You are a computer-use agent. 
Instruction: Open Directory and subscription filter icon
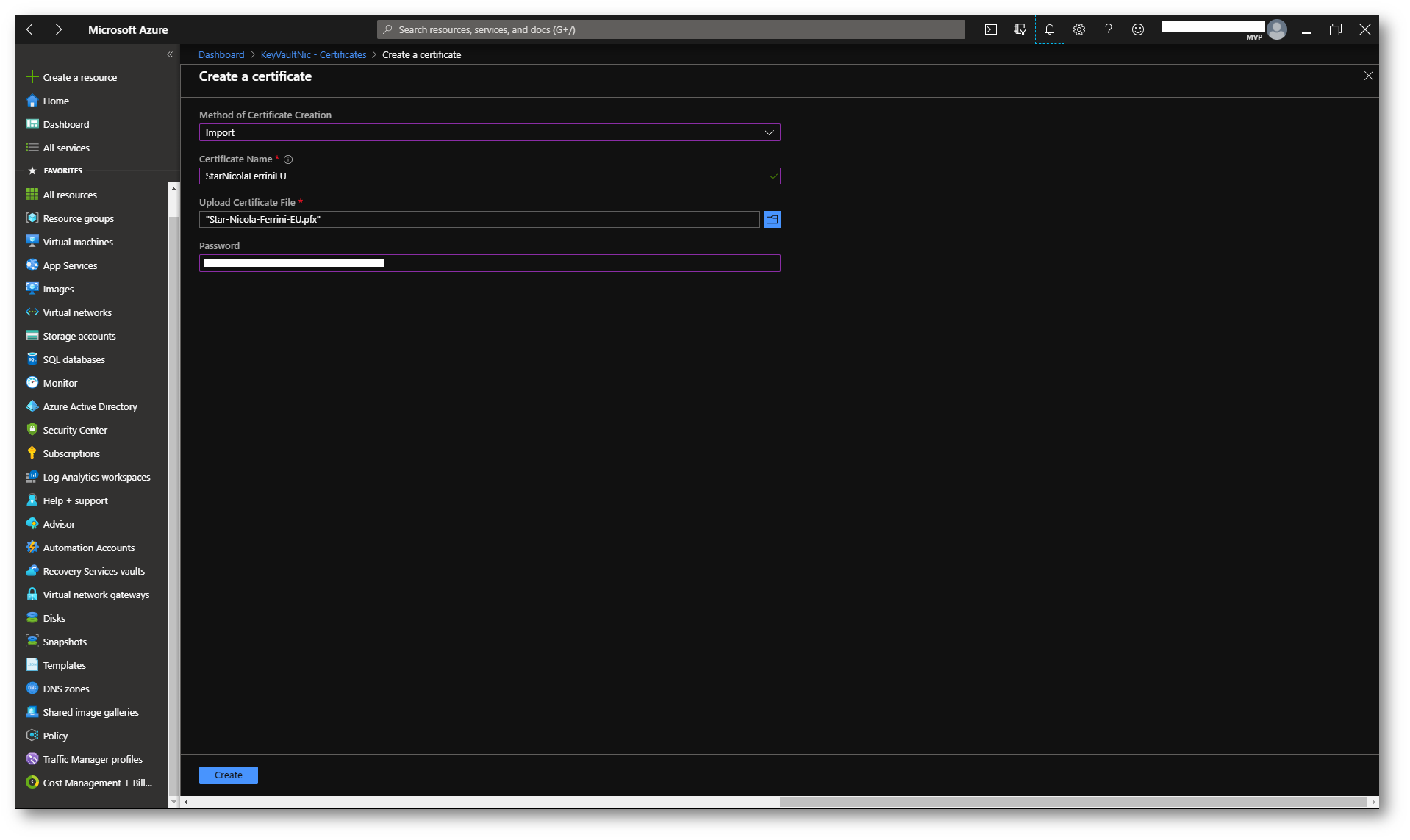tap(1020, 29)
